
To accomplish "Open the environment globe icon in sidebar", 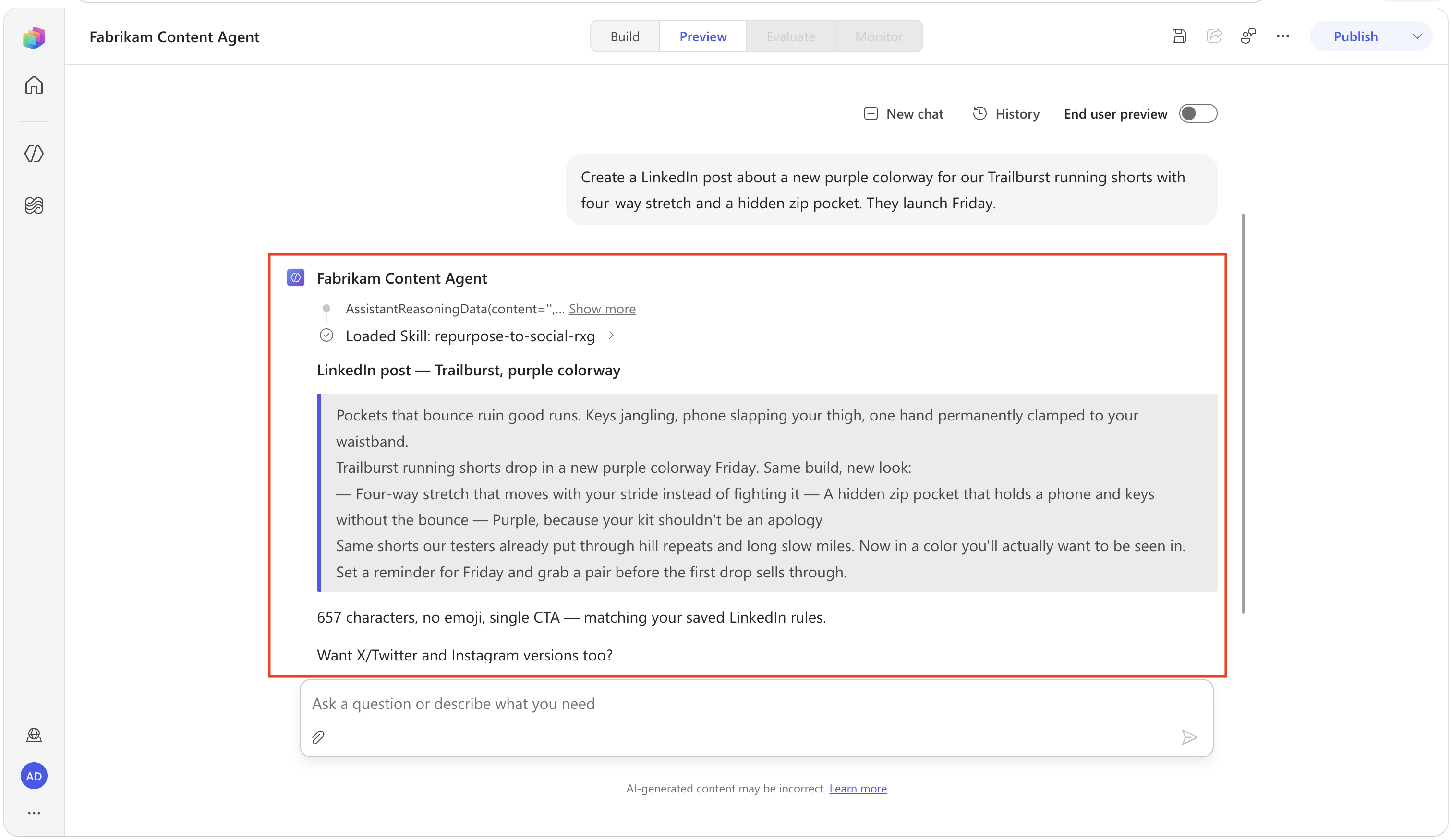I will 34,735.
